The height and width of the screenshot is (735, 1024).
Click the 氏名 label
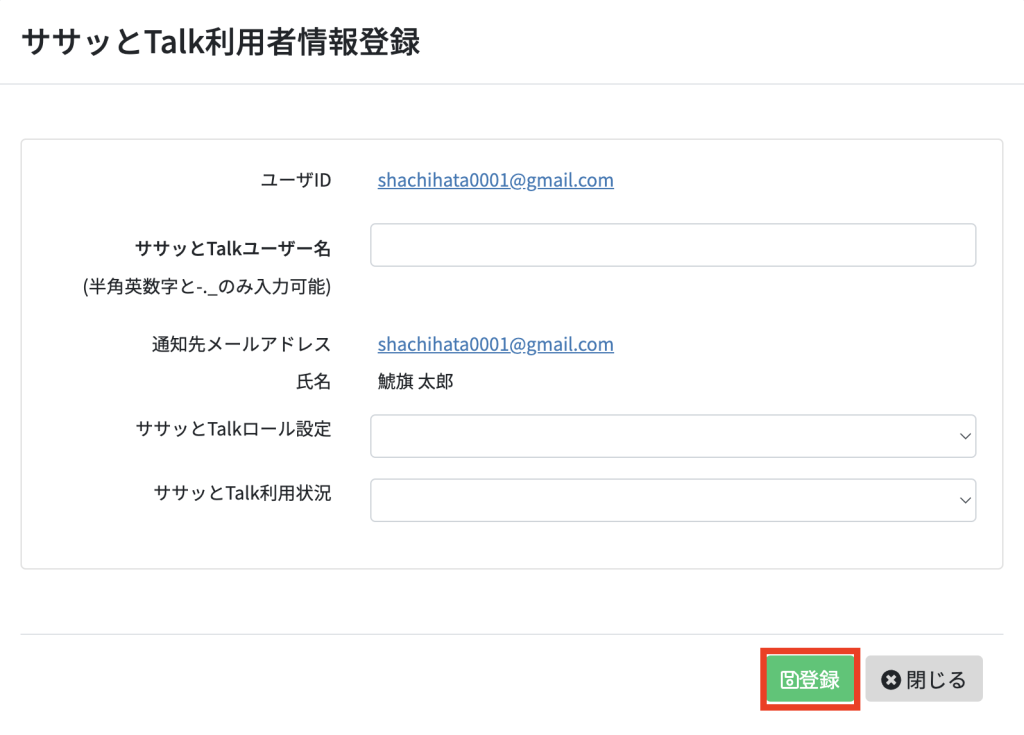click(x=313, y=381)
